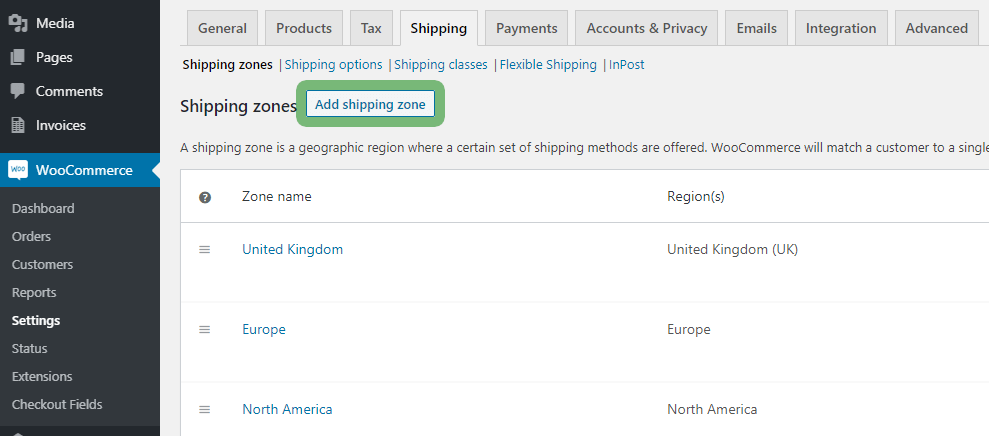Viewport: 989px width, 436px height.
Task: Open the United Kingdom zone
Action: [293, 249]
